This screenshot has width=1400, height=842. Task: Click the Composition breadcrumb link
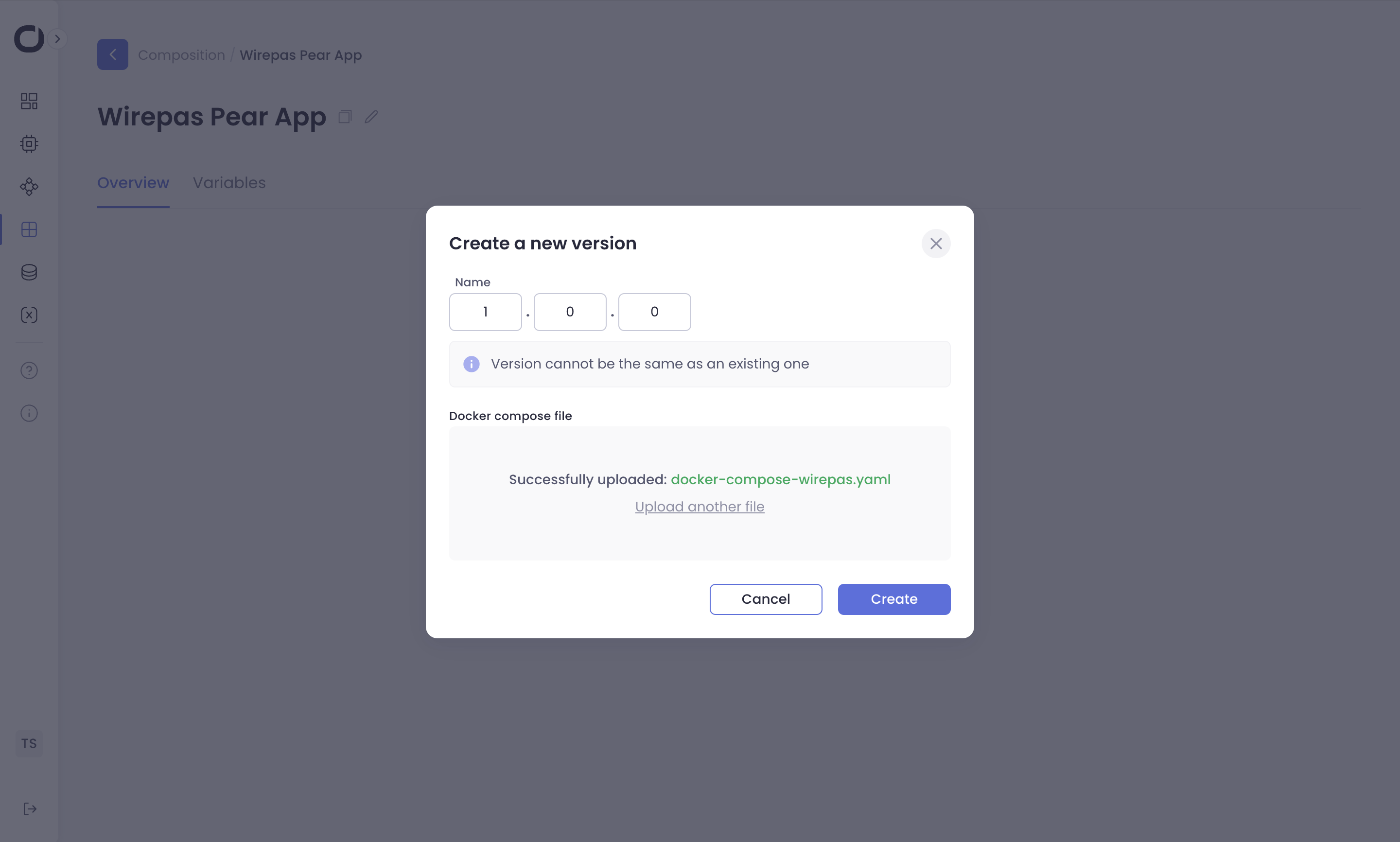tap(181, 55)
